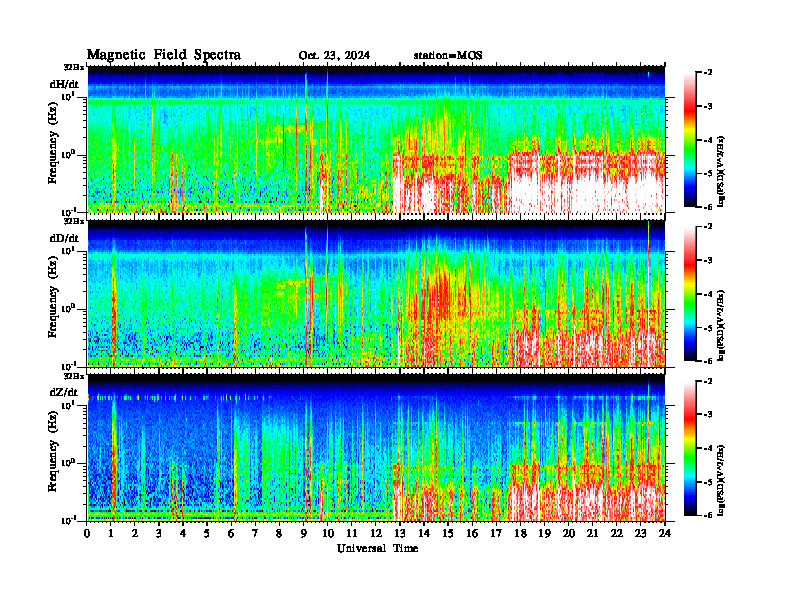Viewport: 792px width, 612px height.
Task: Click hour 11 on the Universal Time axis
Action: point(352,533)
